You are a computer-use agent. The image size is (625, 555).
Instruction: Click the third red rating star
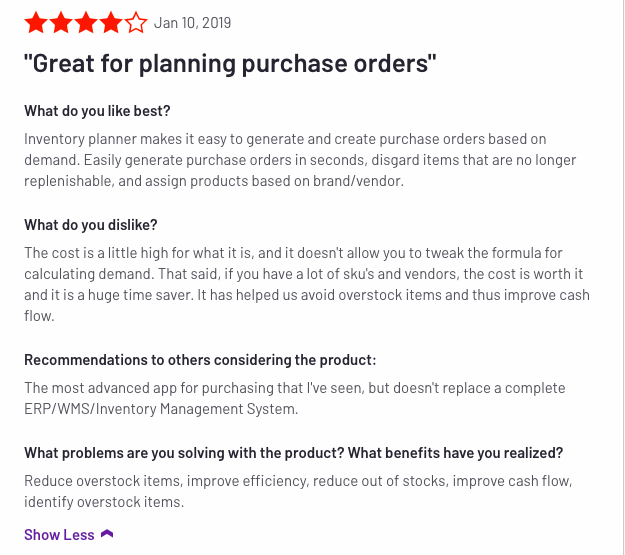click(x=86, y=22)
